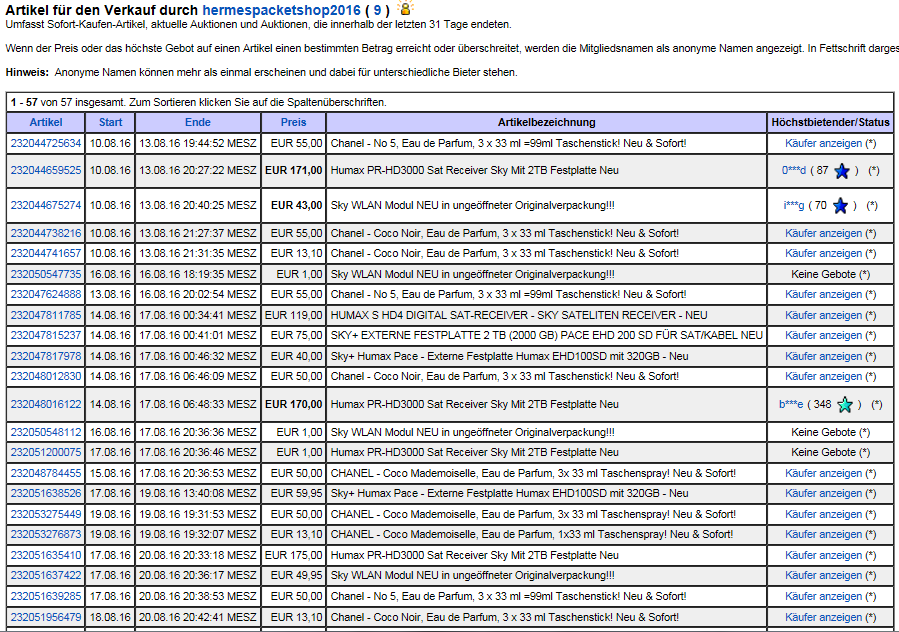Click Käufer anzeigen in the 232044738216 row
This screenshot has width=899, height=632.
[x=823, y=233]
